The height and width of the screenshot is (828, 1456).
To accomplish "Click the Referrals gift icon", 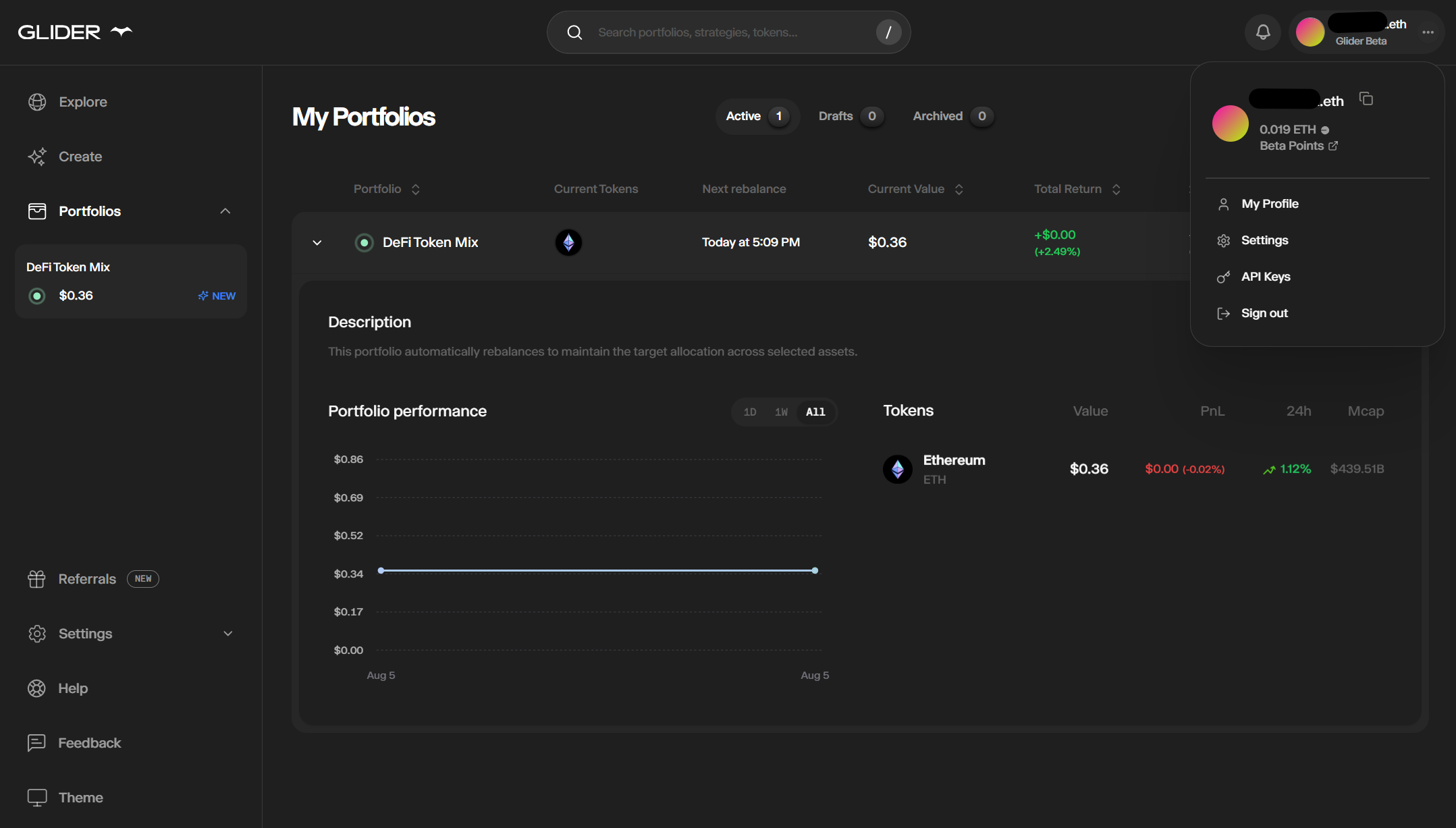I will click(36, 579).
